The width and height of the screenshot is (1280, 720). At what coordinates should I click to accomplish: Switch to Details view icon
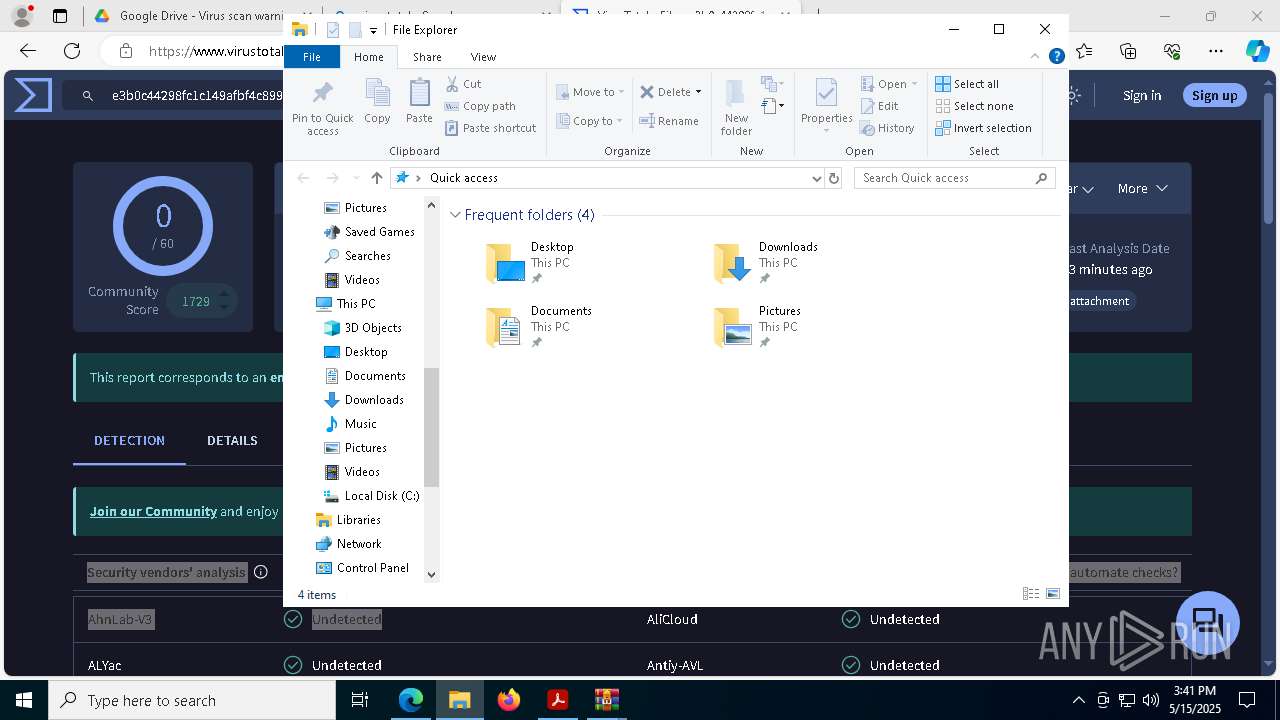click(1031, 594)
